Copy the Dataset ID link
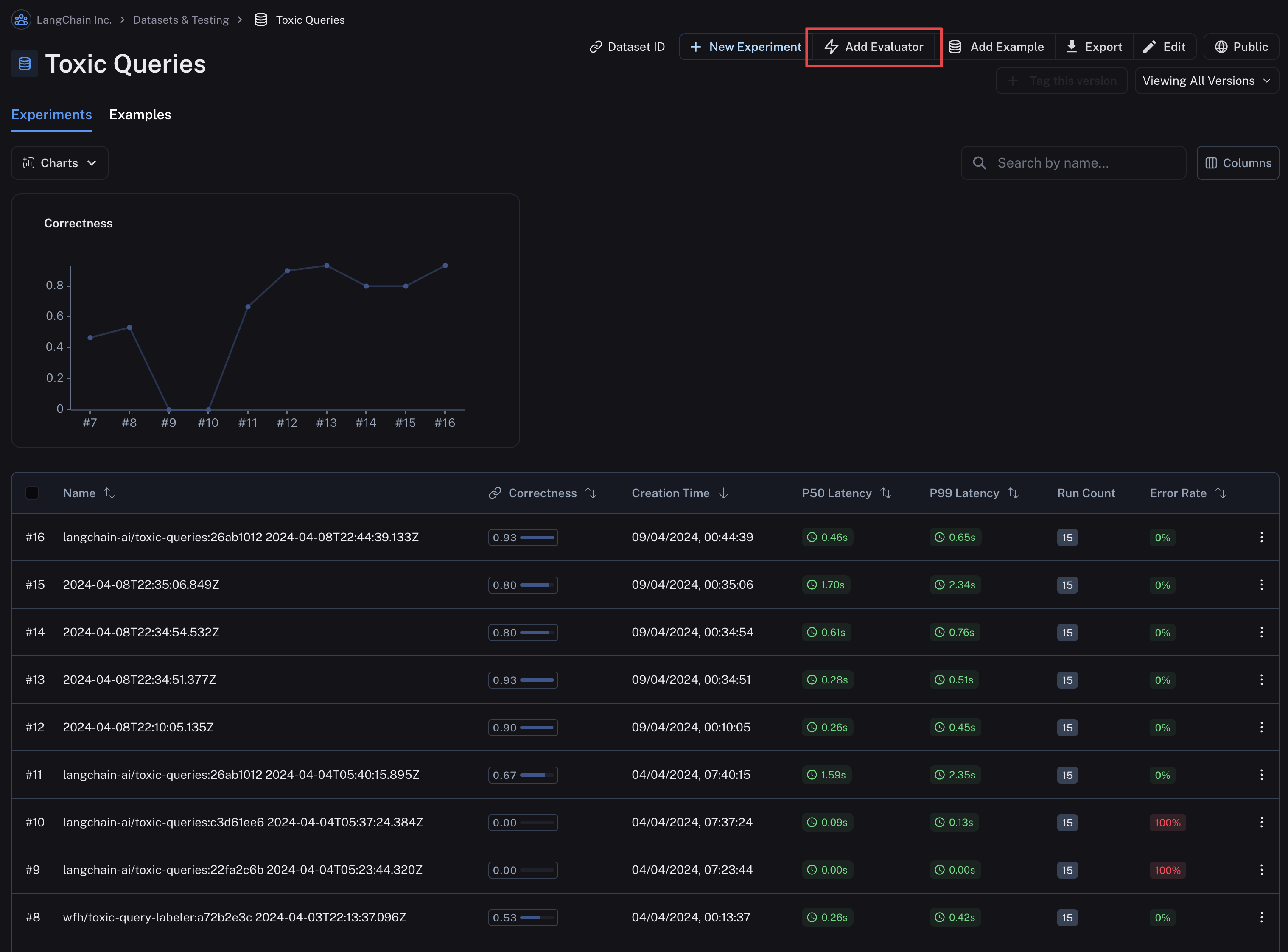Screen dimensions: 1288x952 point(627,47)
